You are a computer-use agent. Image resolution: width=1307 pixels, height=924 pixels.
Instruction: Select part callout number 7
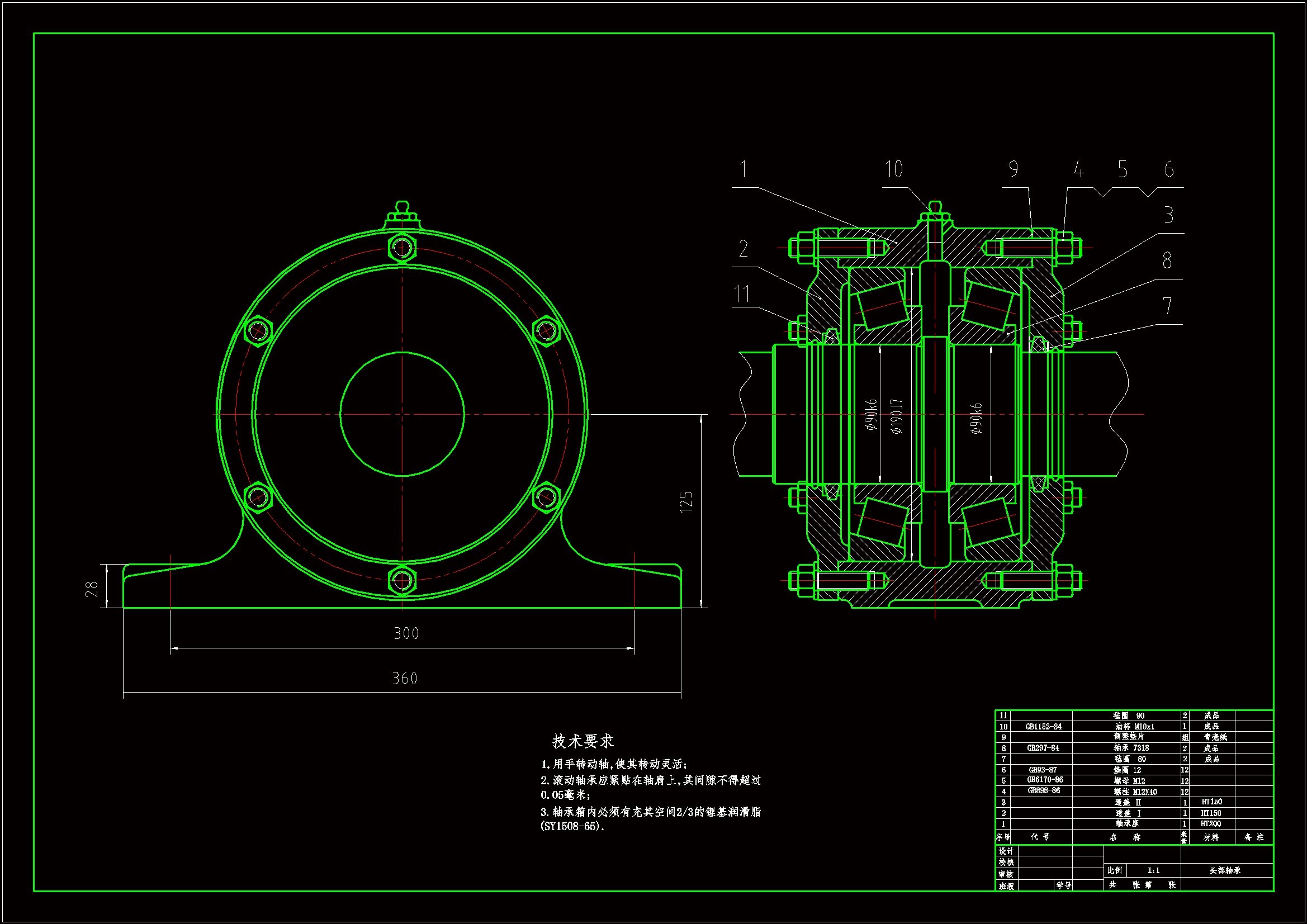coord(1167,306)
